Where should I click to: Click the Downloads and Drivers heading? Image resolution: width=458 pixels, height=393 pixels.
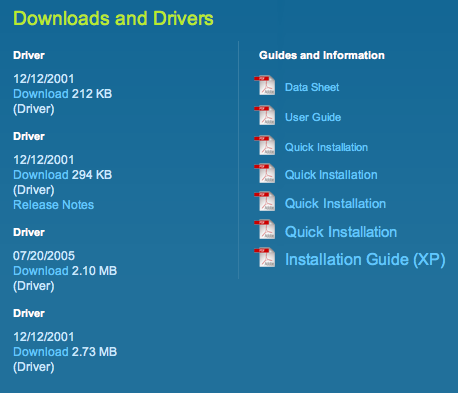(x=113, y=18)
